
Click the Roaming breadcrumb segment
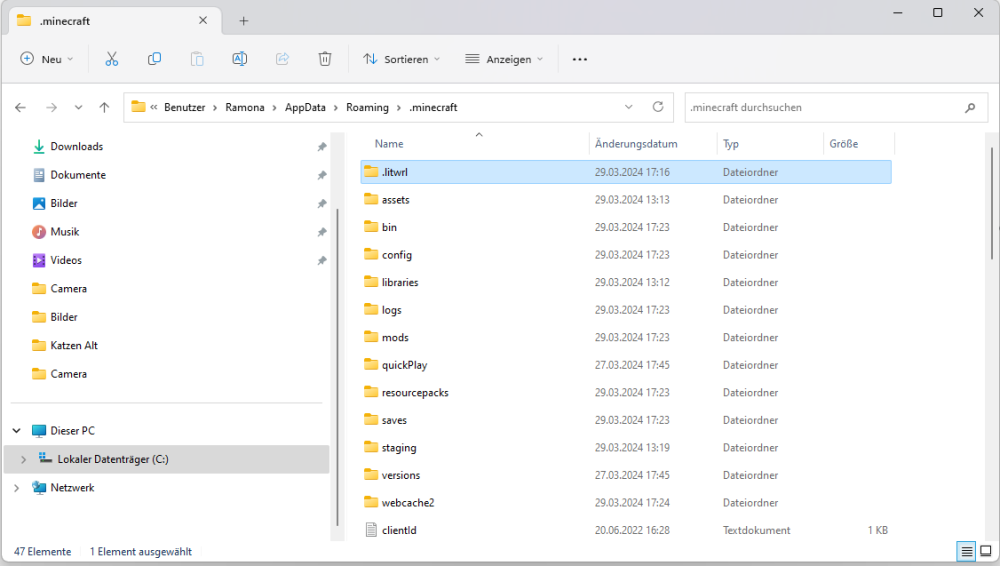(367, 107)
